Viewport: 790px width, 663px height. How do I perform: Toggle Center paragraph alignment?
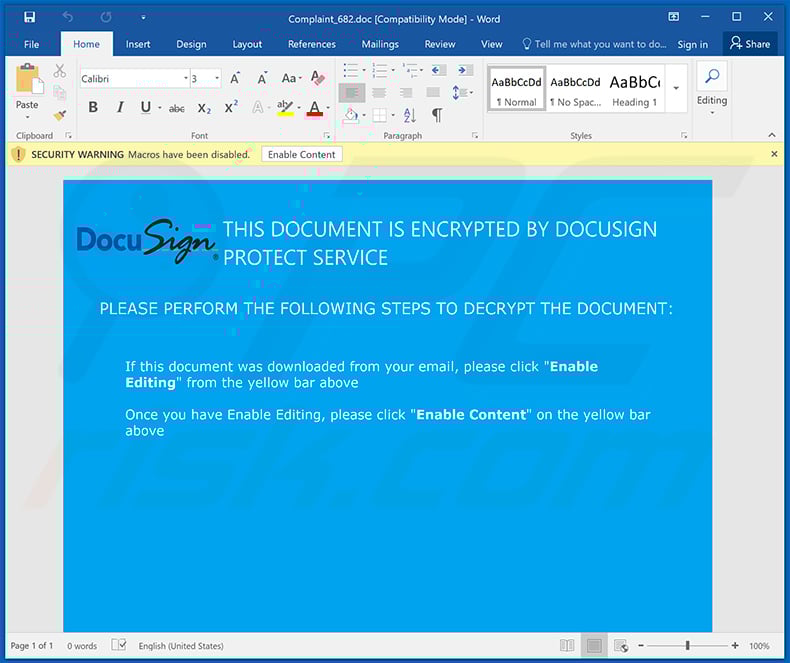[x=379, y=93]
